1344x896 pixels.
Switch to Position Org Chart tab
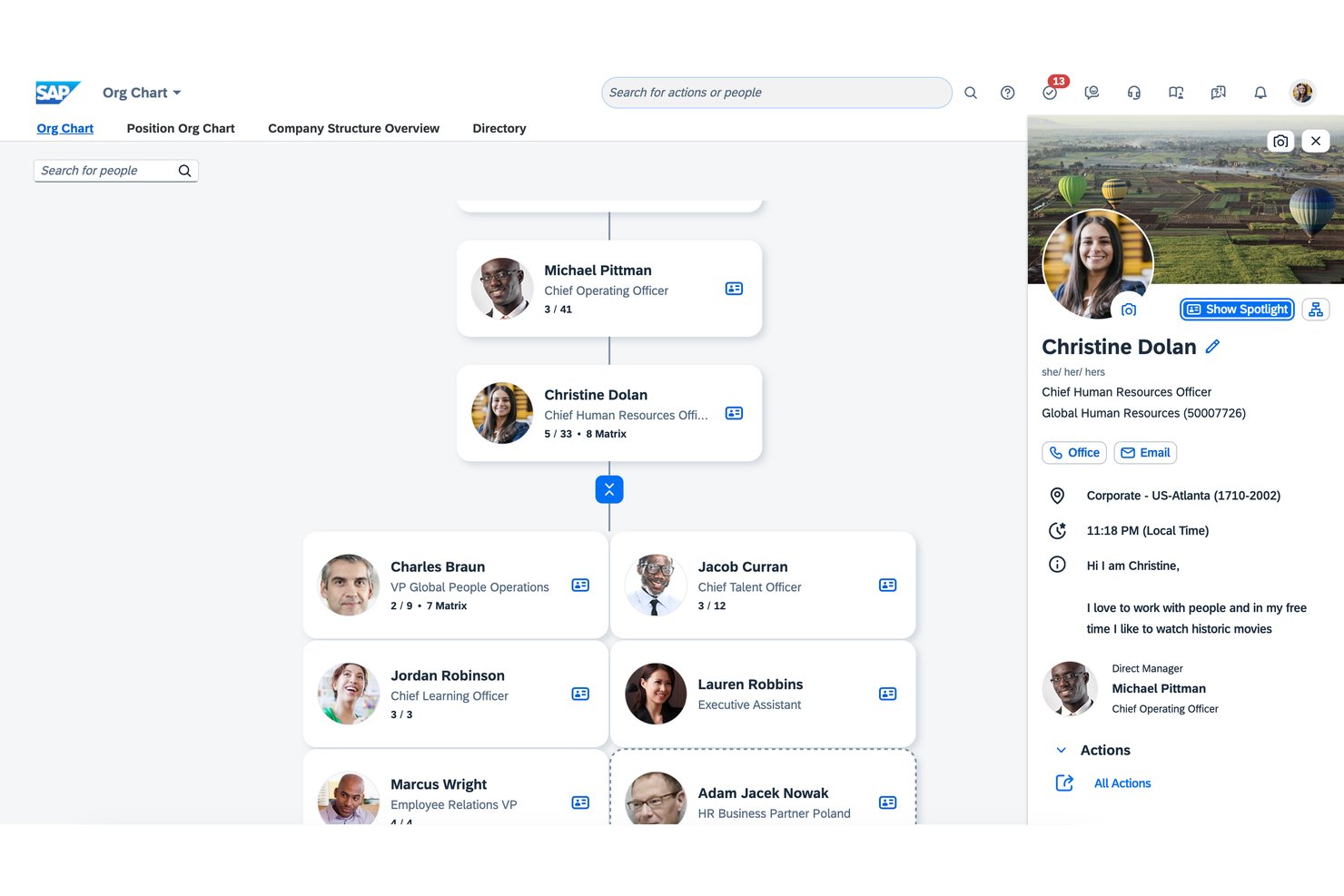pos(181,128)
